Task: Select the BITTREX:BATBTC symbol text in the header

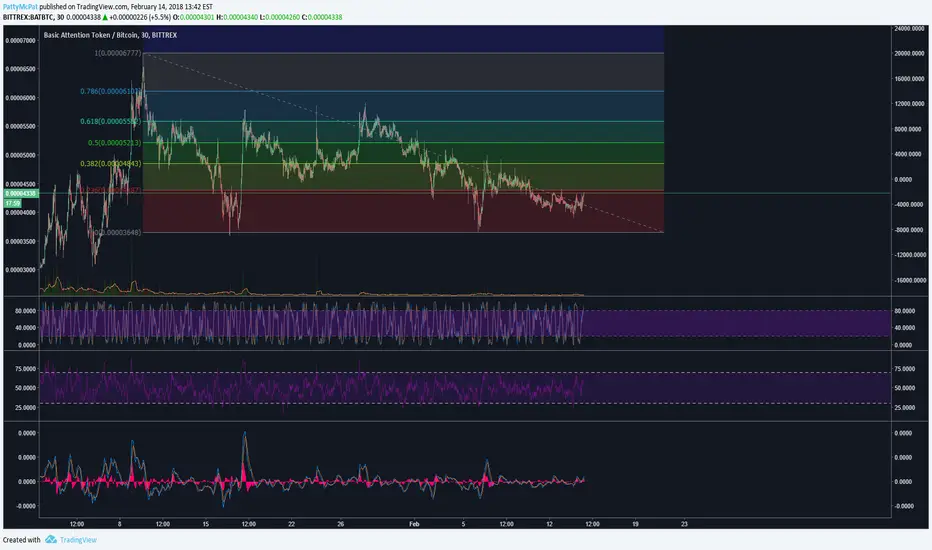Action: [29, 17]
